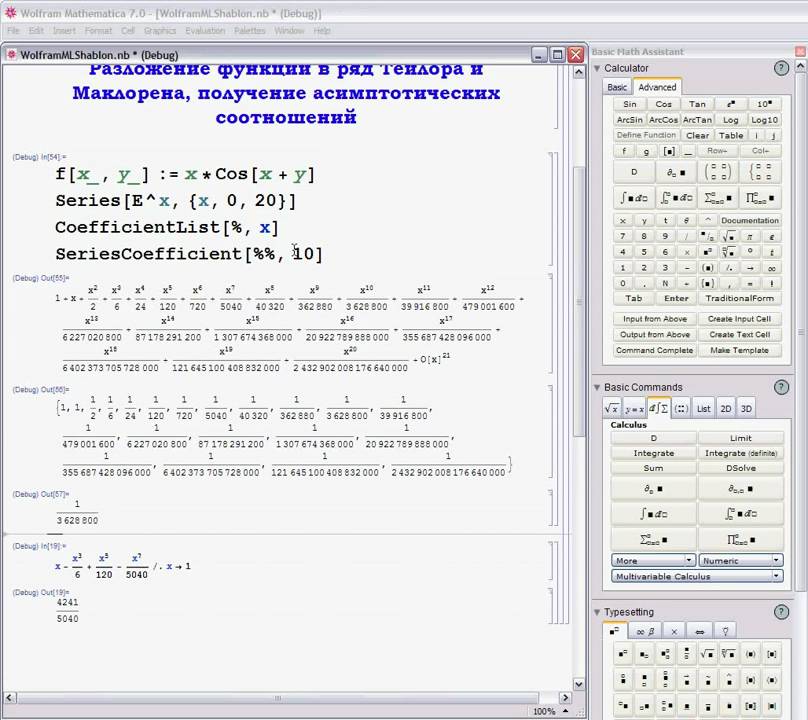Collapse the Basic Commands section
The height and width of the screenshot is (720, 808).
[597, 387]
